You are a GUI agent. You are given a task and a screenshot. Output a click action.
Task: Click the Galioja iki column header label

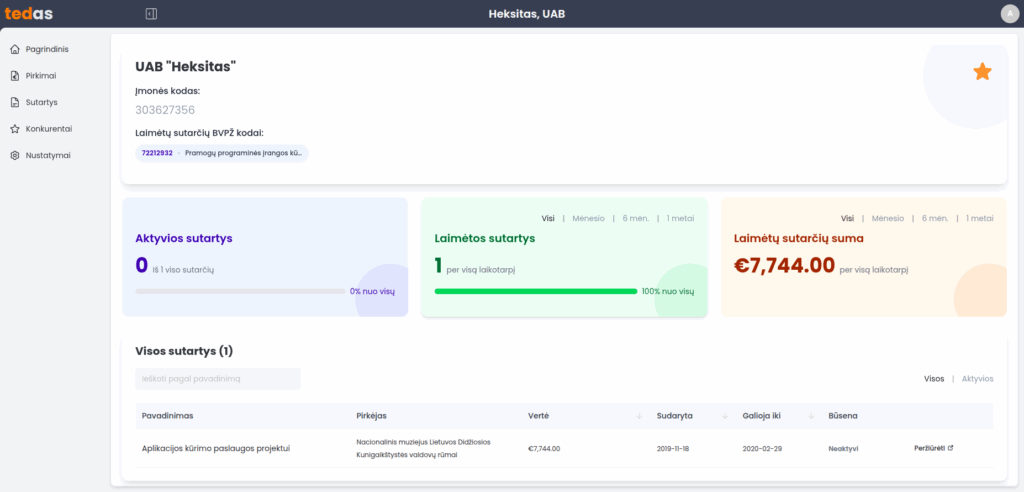pos(761,416)
